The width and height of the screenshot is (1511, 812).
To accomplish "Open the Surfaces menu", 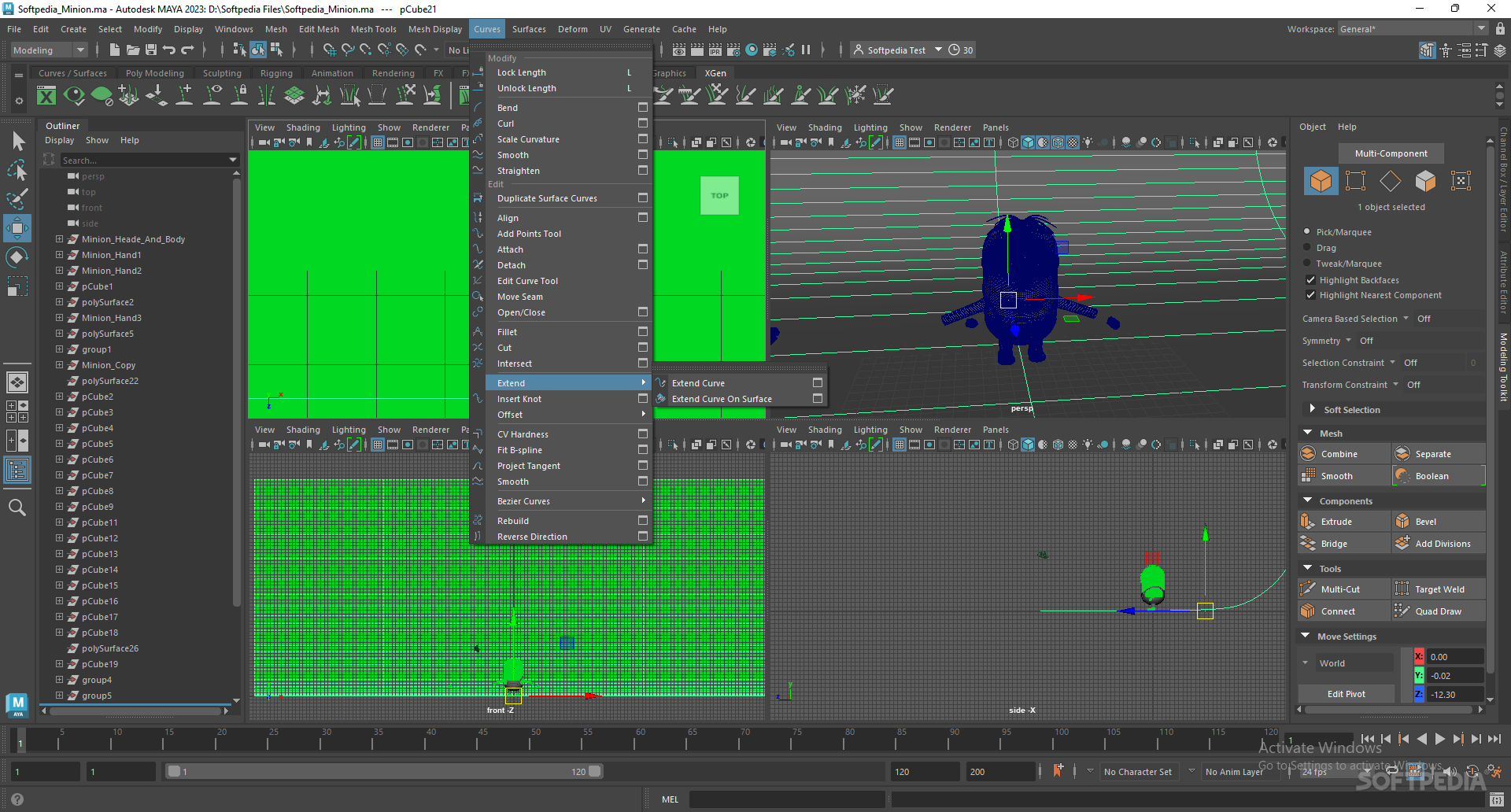I will [529, 29].
